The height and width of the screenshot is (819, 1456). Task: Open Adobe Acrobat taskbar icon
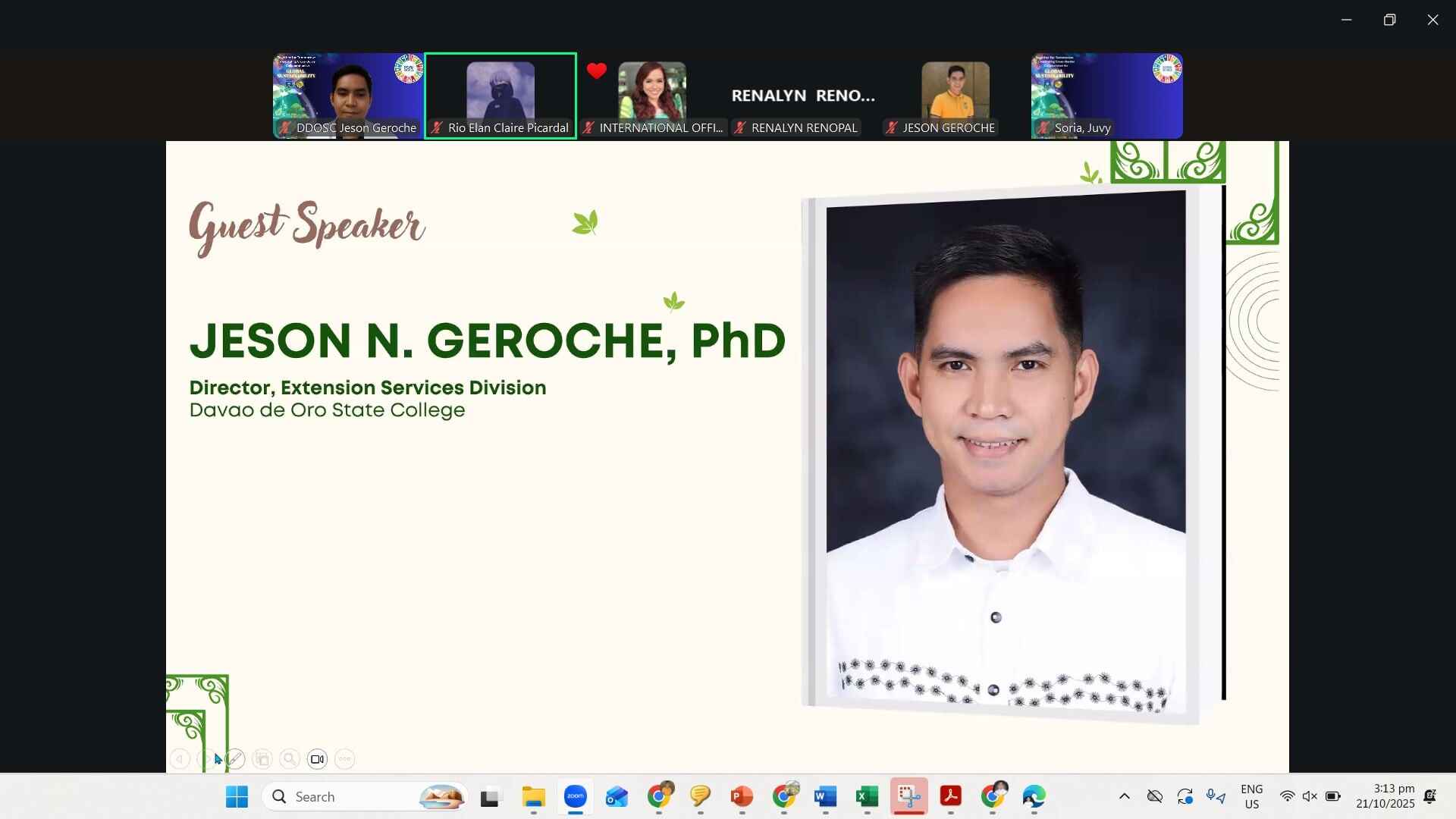click(x=950, y=797)
